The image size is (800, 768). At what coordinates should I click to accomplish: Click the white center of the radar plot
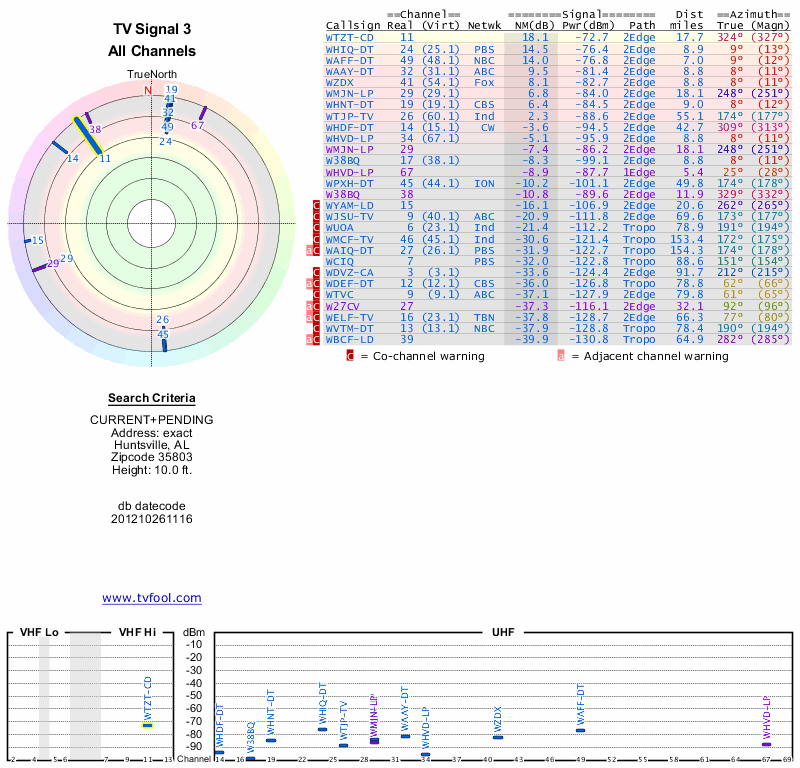[148, 223]
